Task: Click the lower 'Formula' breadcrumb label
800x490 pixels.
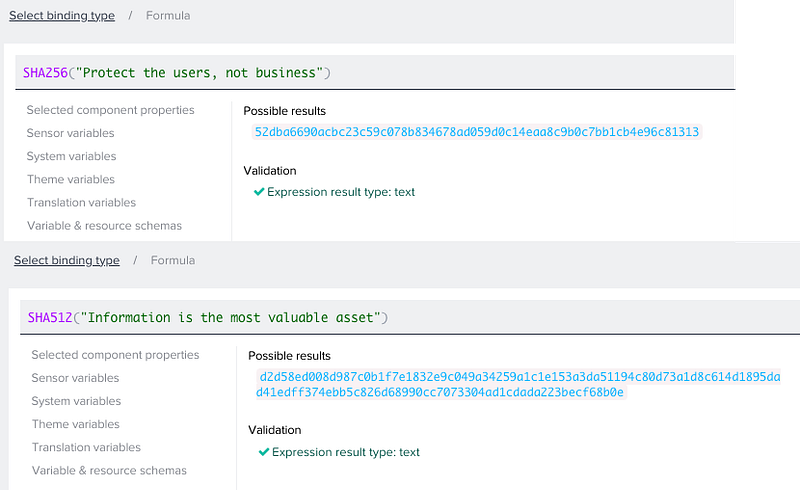Action: 173,260
